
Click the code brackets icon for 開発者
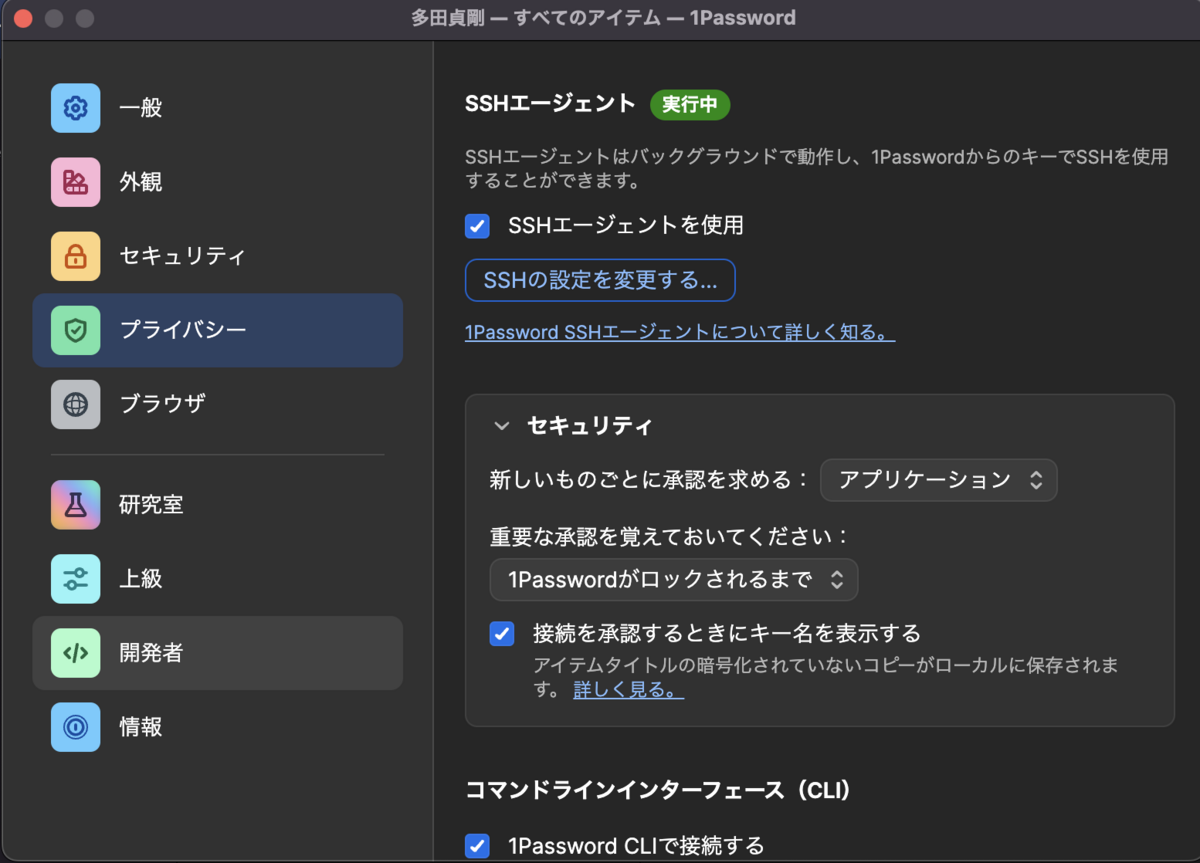[75, 653]
